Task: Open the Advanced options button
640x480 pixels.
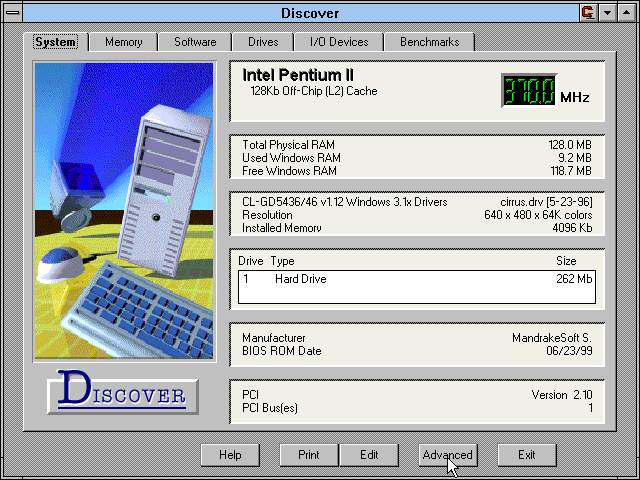Action: [448, 455]
